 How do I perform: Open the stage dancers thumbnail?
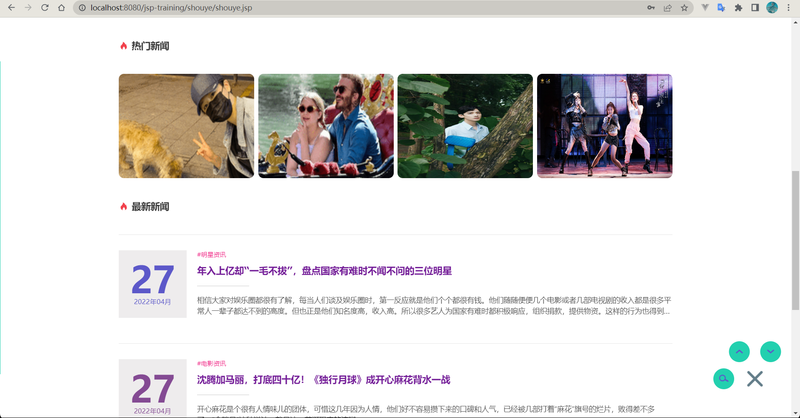605,126
